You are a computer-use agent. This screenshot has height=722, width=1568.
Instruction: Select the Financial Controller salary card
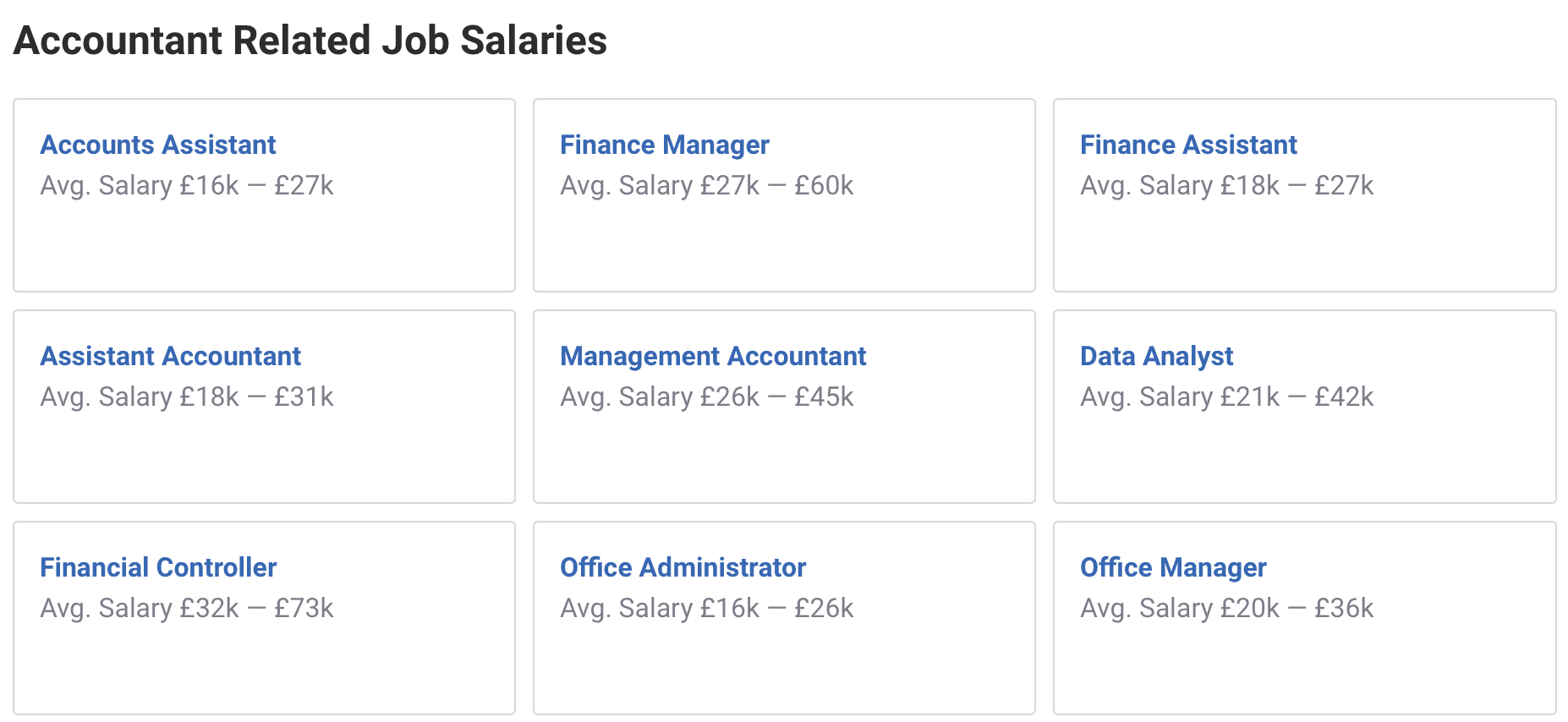(264, 668)
